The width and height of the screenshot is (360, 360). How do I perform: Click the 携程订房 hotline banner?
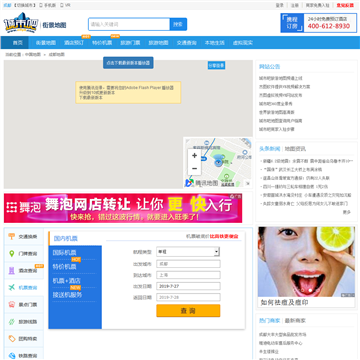click(x=319, y=23)
